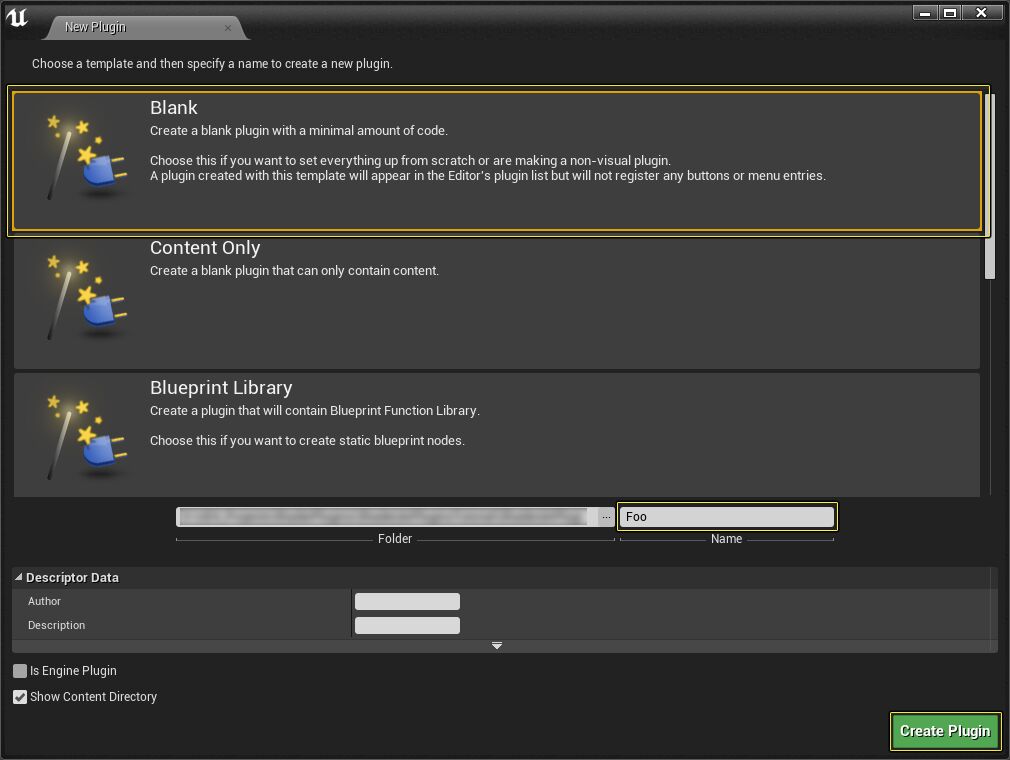Click the close icon on the New Plugin tab
This screenshot has height=760, width=1010.
point(229,27)
